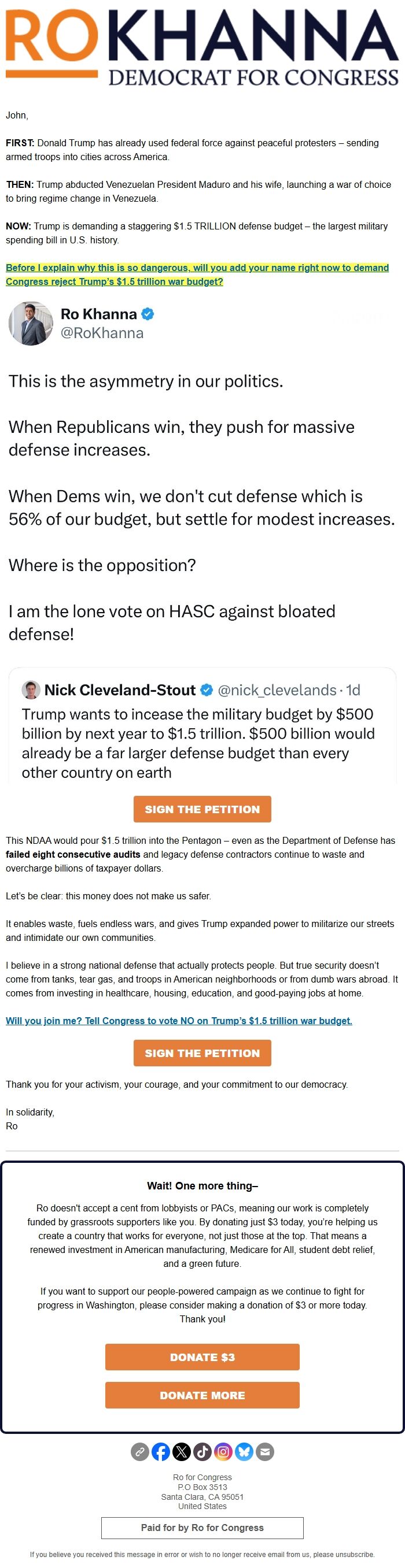Image resolution: width=405 pixels, height=1568 pixels.
Task: Click the Donate $3 button
Action: pos(202,1357)
